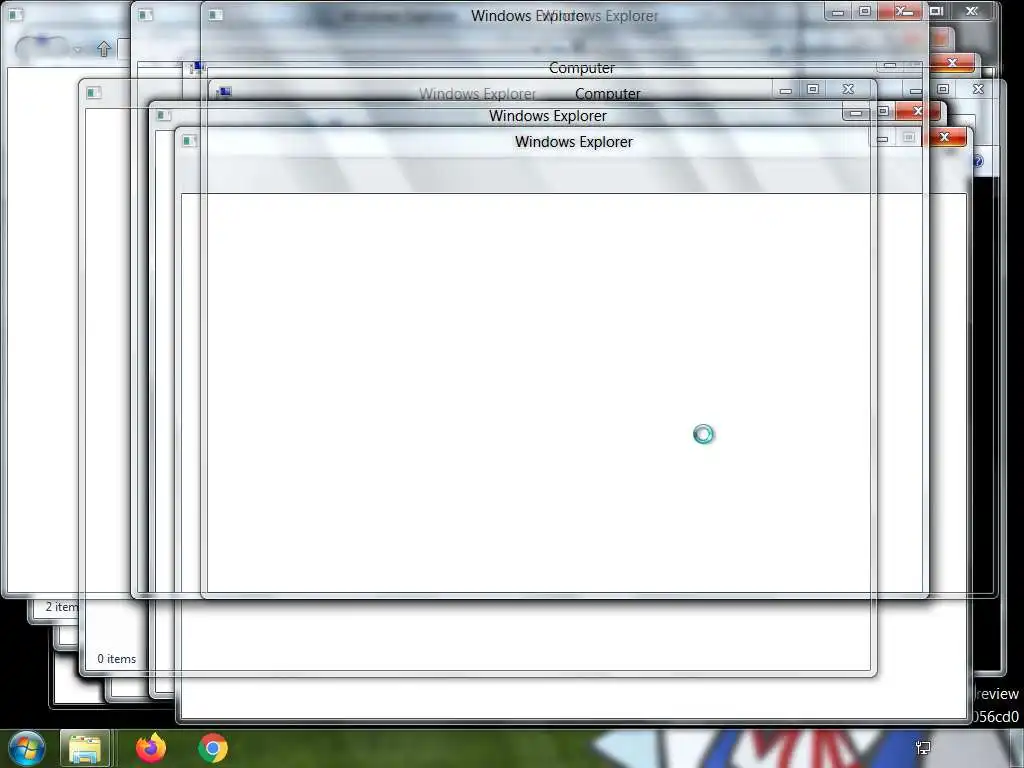Click the "2 item" status text in leftmost window

pos(61,607)
